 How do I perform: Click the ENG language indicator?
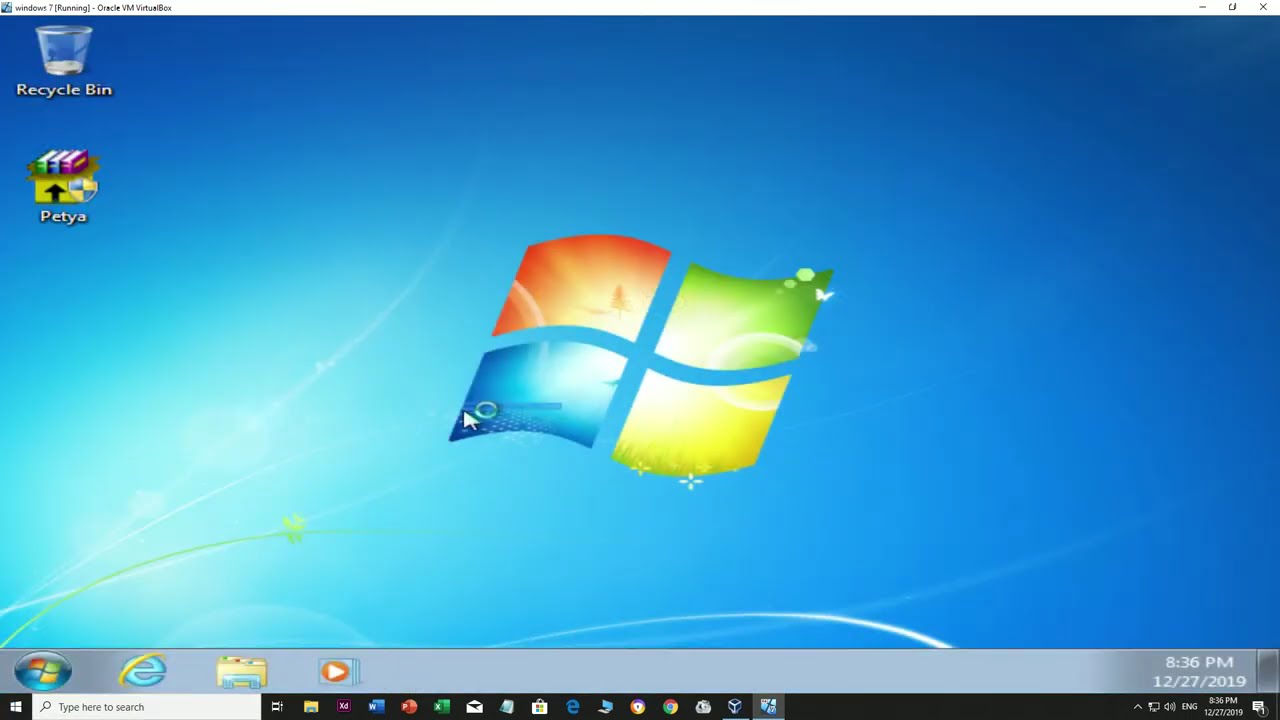[1189, 707]
